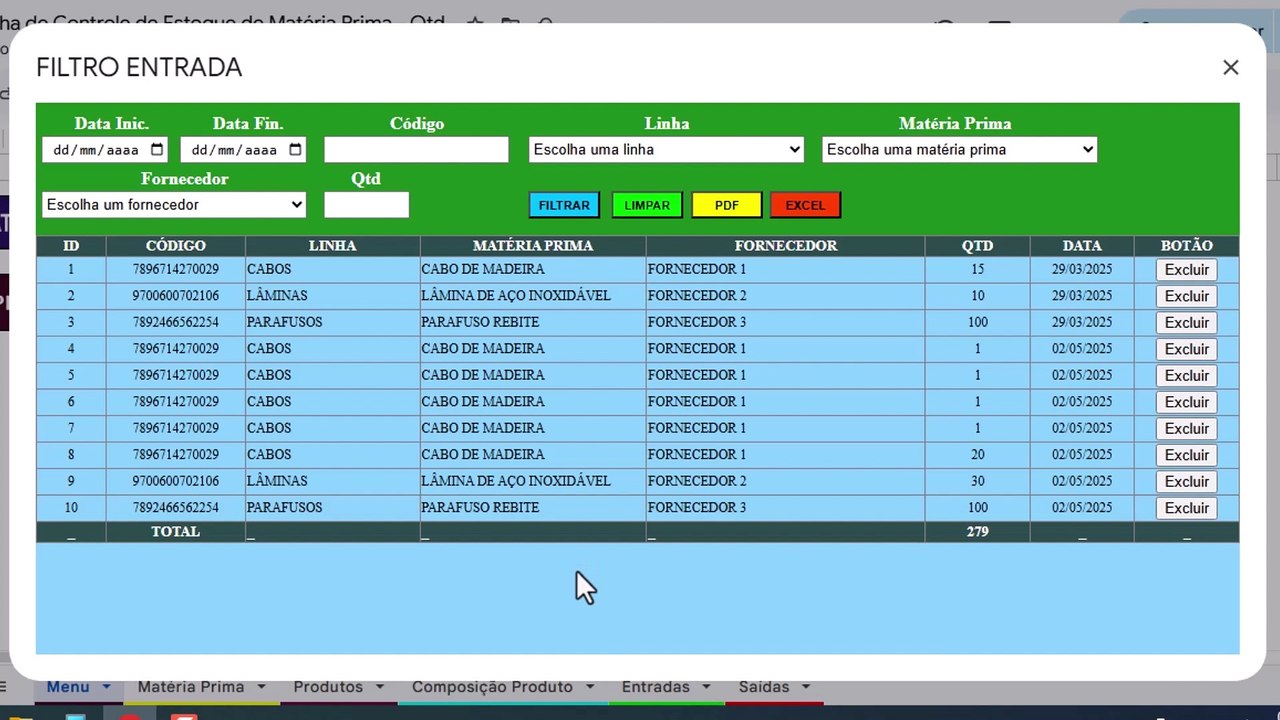Open the Composição Produto tab arrow
This screenshot has width=1280, height=720.
589,687
